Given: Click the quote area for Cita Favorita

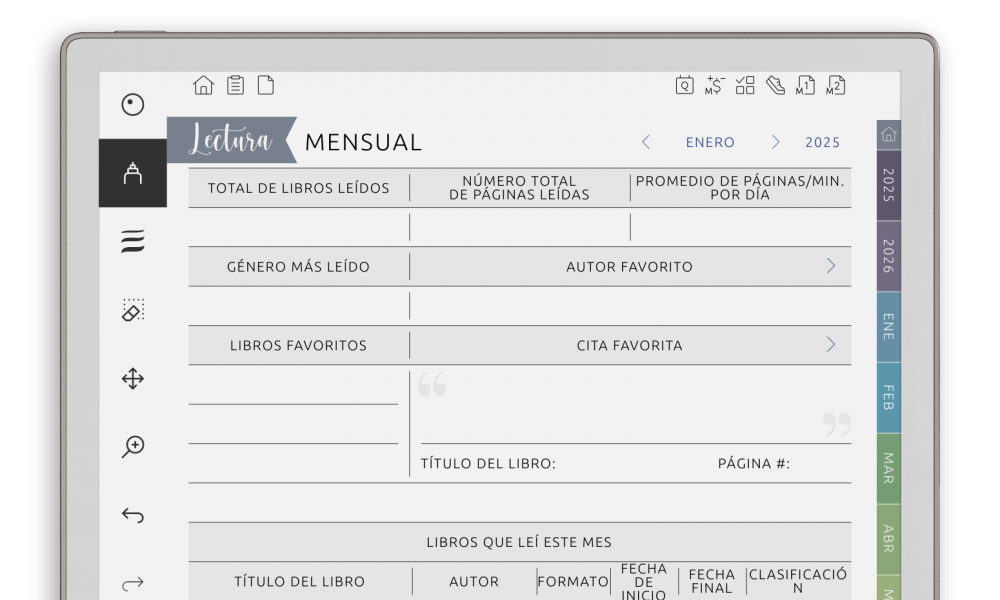Looking at the screenshot, I should [x=635, y=406].
